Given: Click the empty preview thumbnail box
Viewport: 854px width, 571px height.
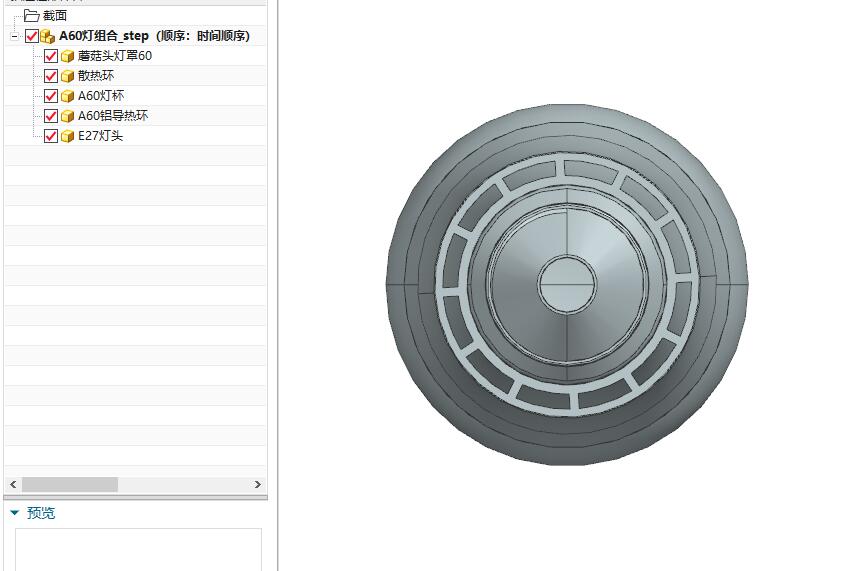Looking at the screenshot, I should [138, 549].
